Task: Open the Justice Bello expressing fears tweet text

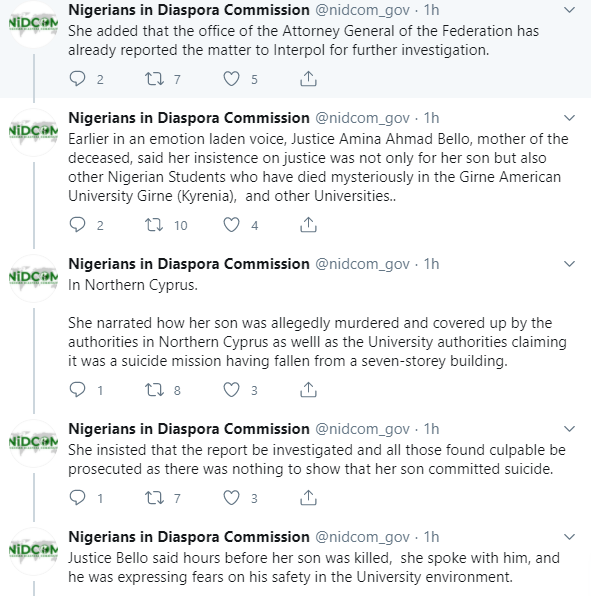Action: pos(314,567)
